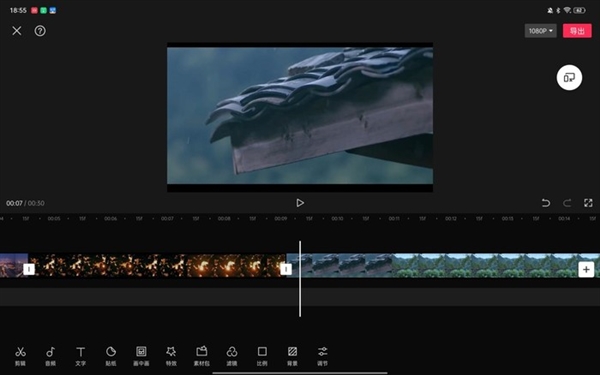Select the Text (文字) tool
This screenshot has height=375, width=600.
pyautogui.click(x=80, y=356)
